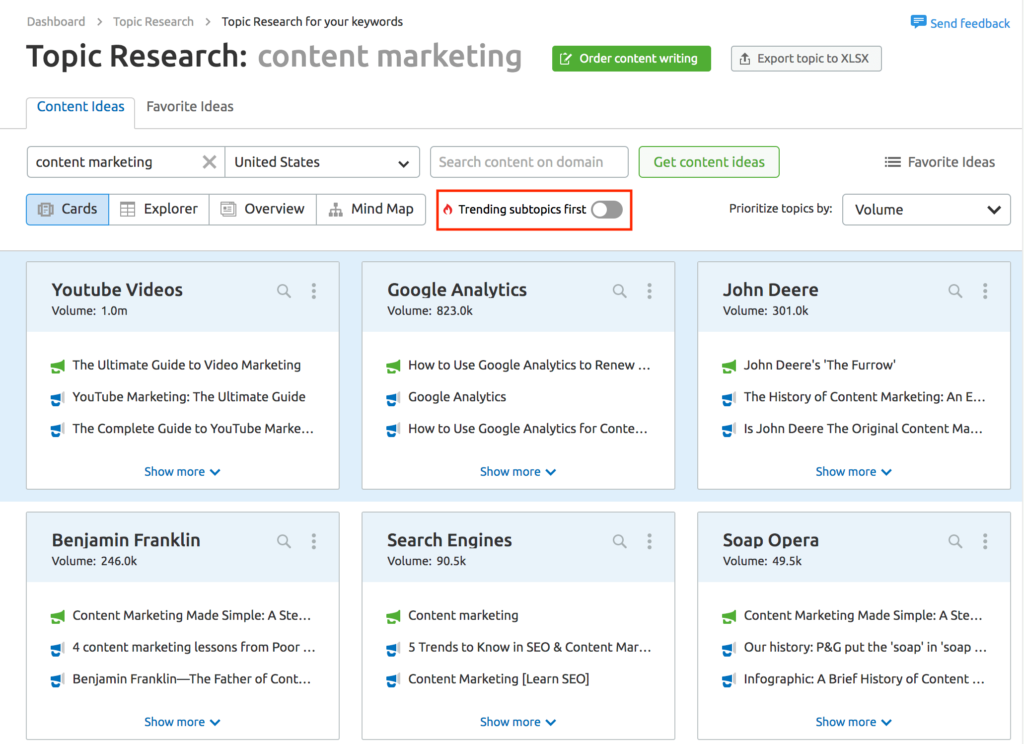Expand Show more on Google Analytics card
The image size is (1024, 744).
[518, 472]
